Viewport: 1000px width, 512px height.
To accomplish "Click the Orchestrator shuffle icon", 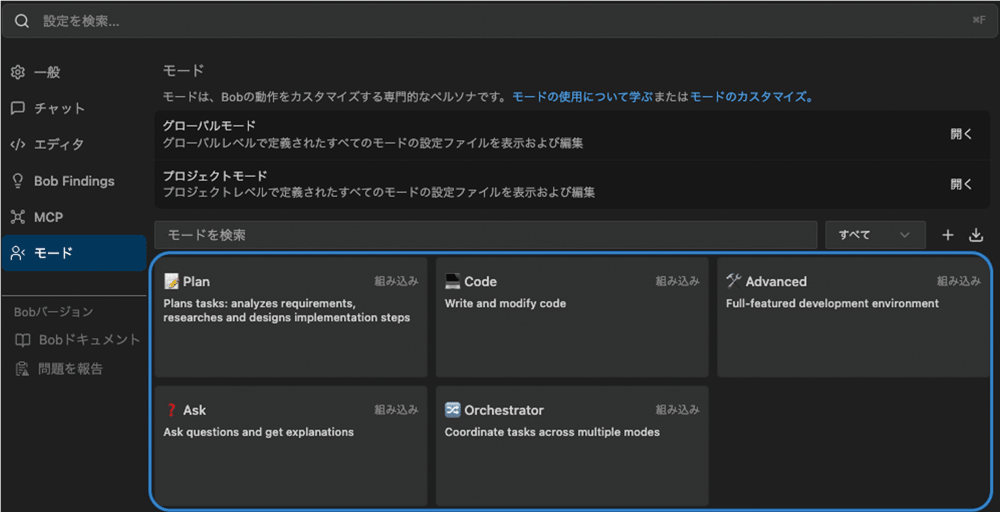I will click(x=452, y=410).
